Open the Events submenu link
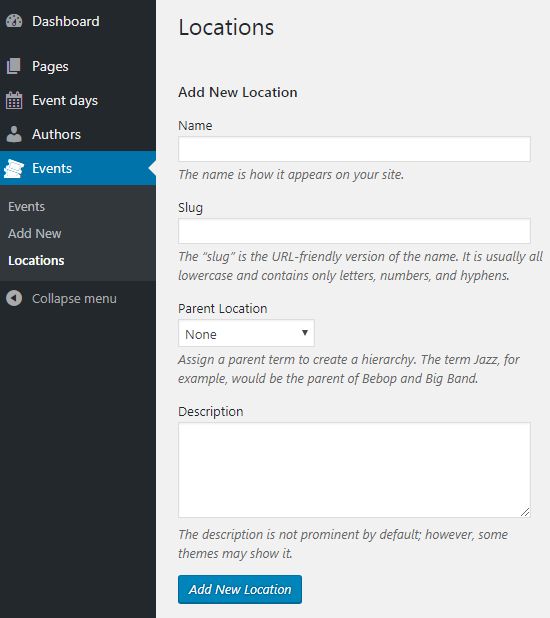Viewport: 550px width, 618px height. (x=27, y=207)
